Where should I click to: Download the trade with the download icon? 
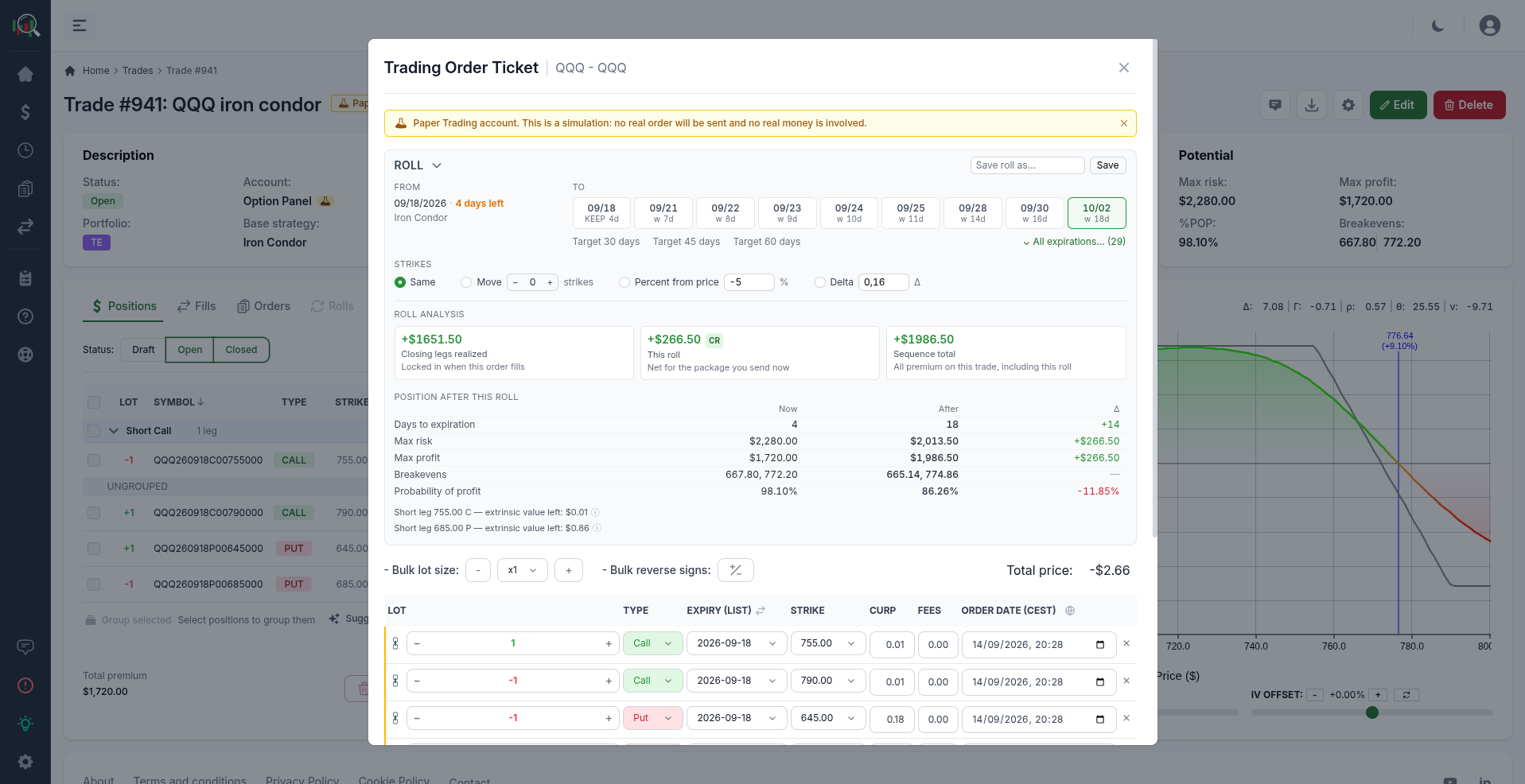(1312, 105)
